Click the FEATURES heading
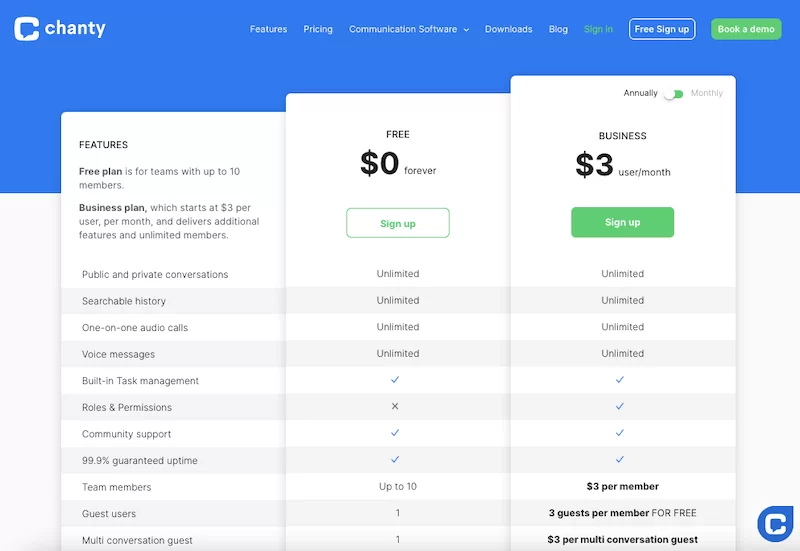Viewport: 800px width, 551px height. pyautogui.click(x=104, y=145)
